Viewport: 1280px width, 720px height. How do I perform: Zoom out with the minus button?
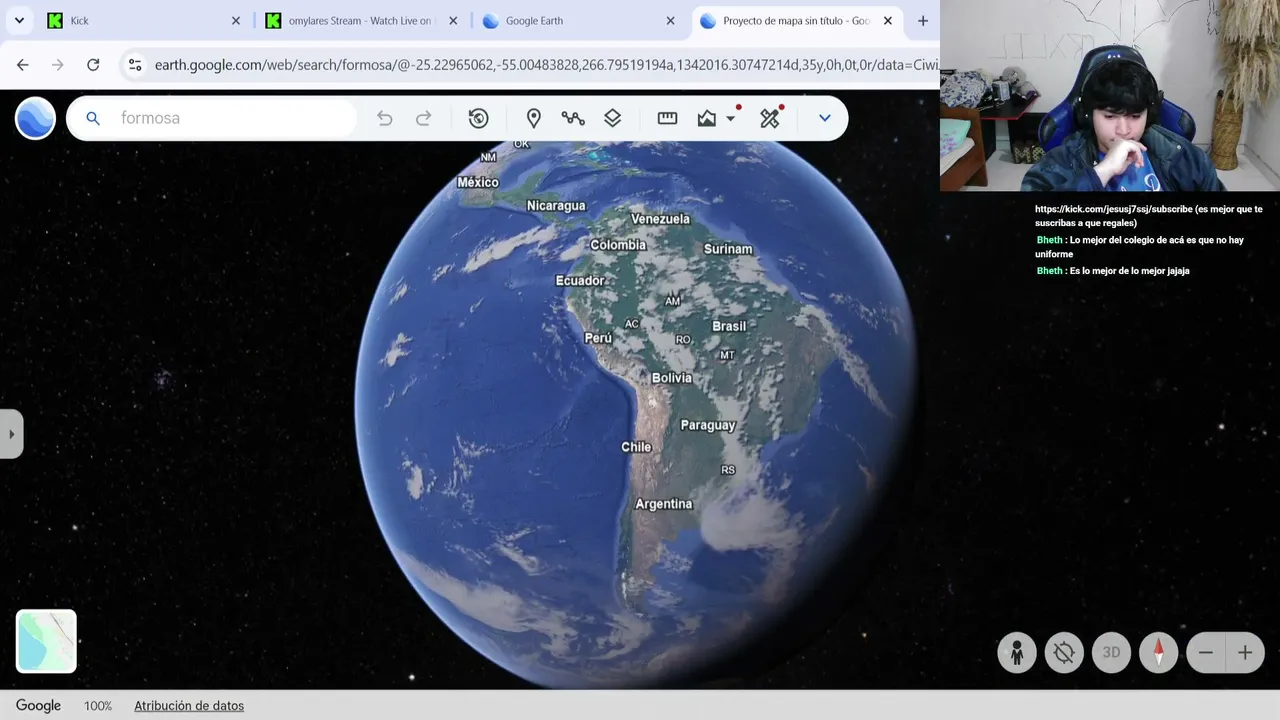point(1206,653)
